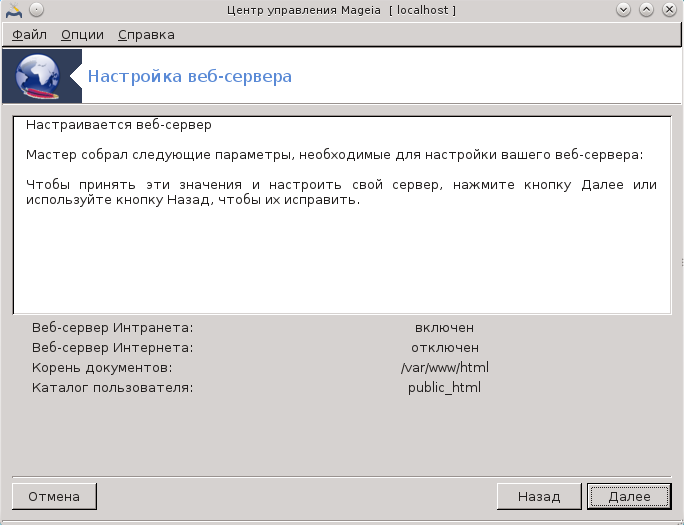Image resolution: width=684 pixels, height=525 pixels.
Task: Click the Mageia app icon in title bar
Action: point(14,10)
